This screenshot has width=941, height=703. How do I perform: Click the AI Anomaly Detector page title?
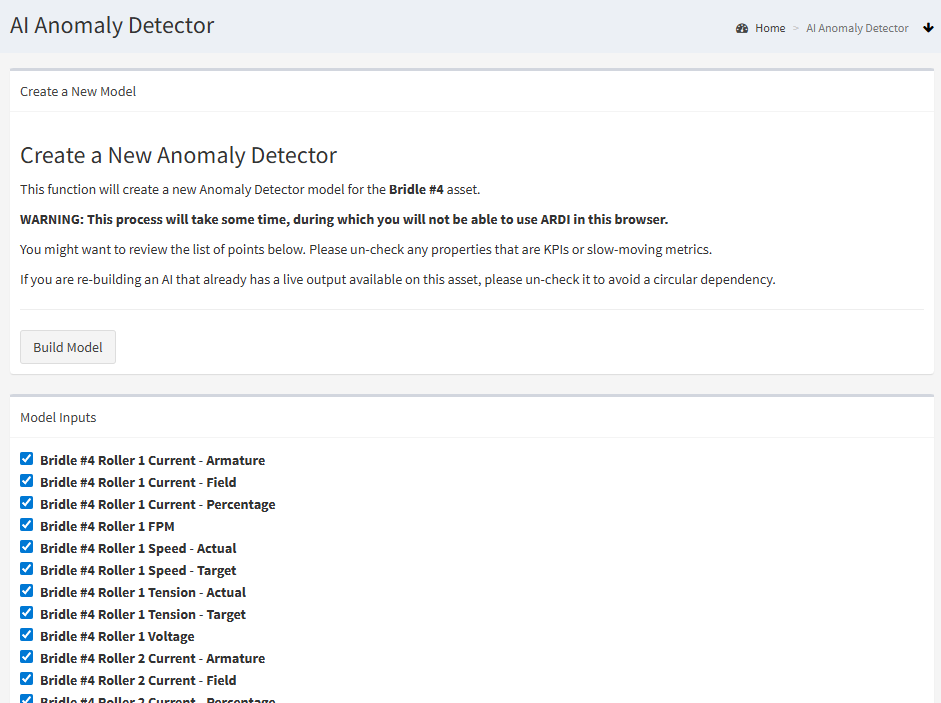click(112, 26)
